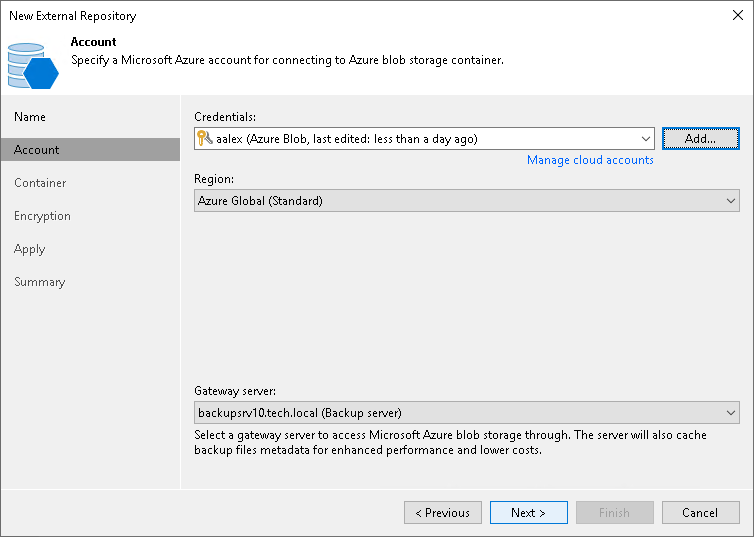Click the aalex credentials selection field
The width and height of the screenshot is (754, 537).
pos(420,139)
